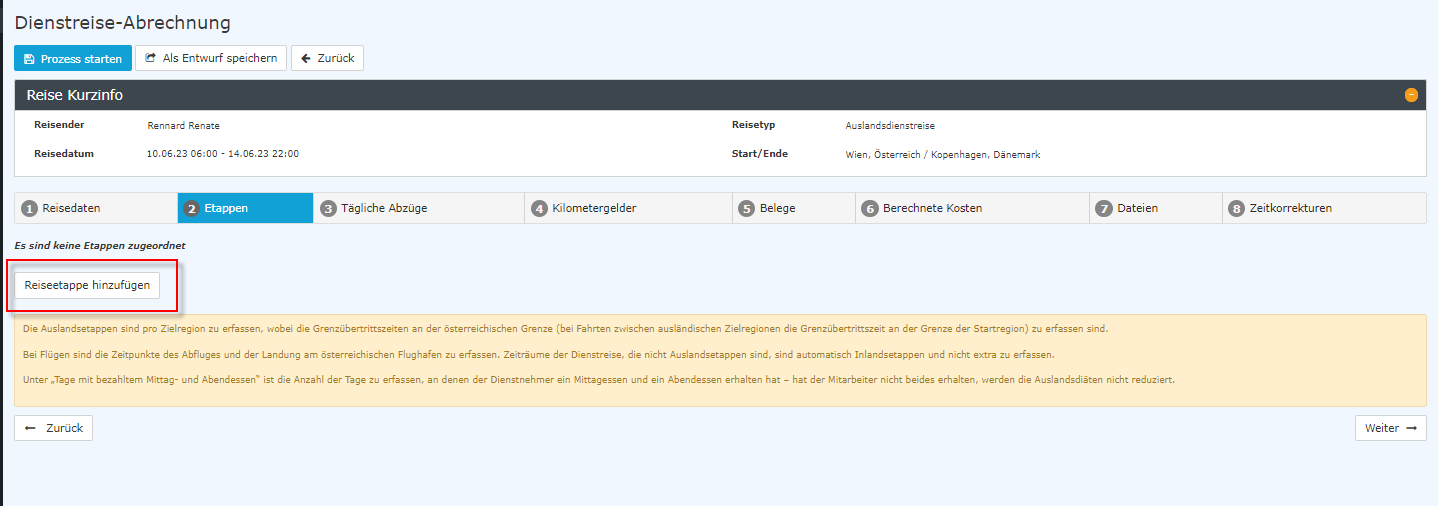This screenshot has height=506, width=1438.
Task: Save as draft with Als Entwurf speichern
Action: (211, 58)
